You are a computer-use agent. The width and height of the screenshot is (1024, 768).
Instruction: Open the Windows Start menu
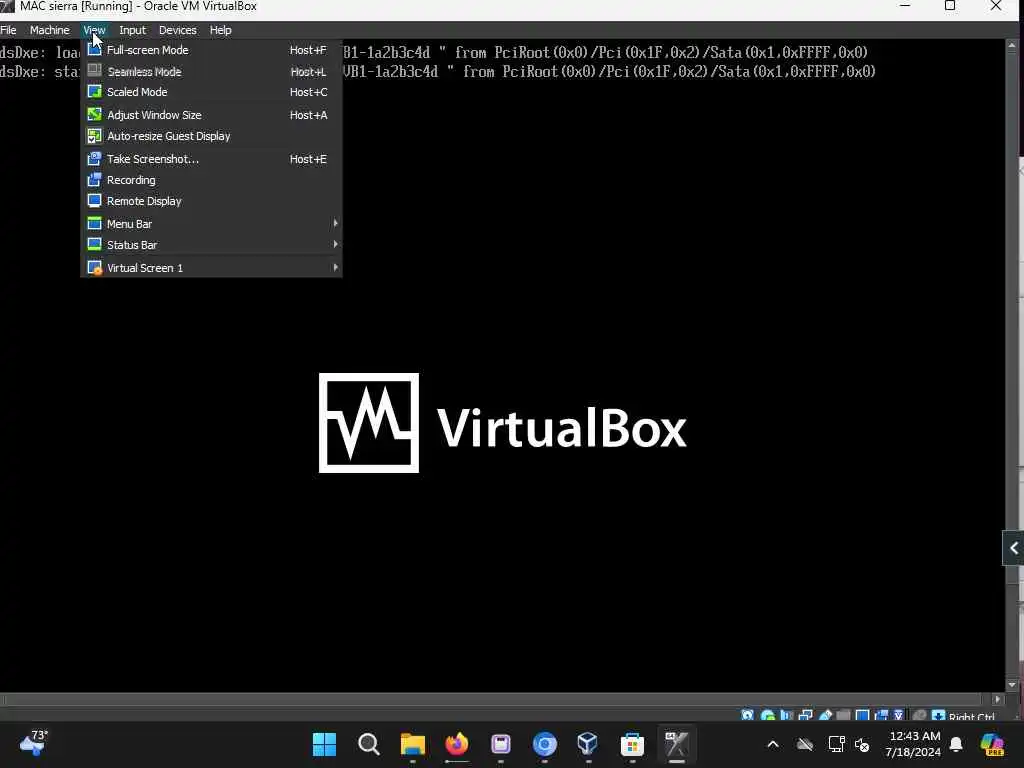(x=325, y=744)
